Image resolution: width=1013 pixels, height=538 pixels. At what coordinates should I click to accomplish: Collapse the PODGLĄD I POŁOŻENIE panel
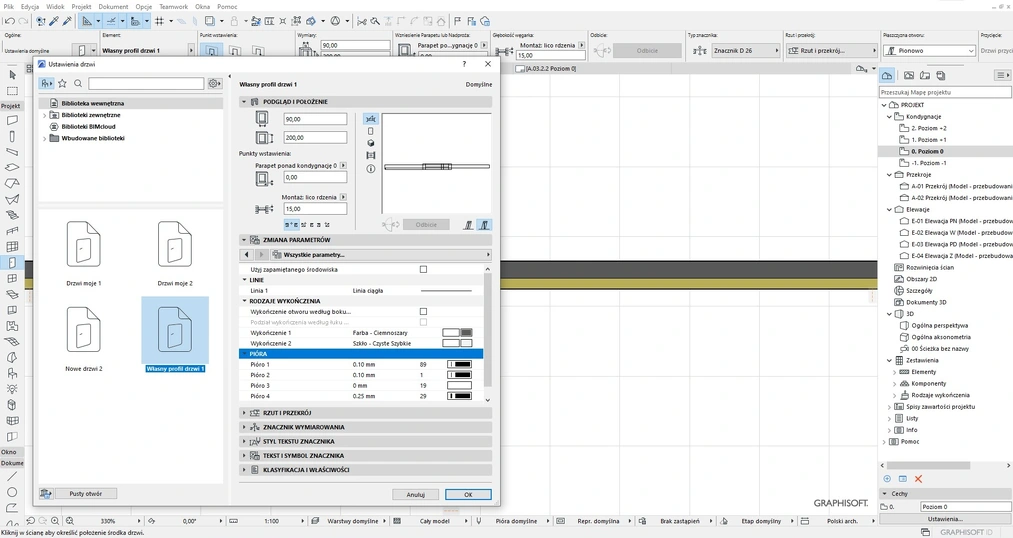(x=244, y=102)
